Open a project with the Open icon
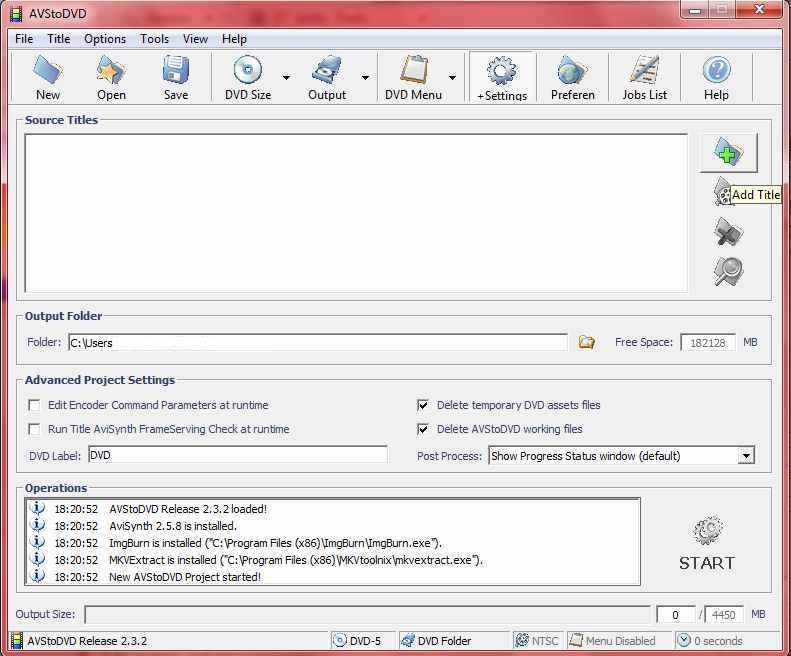 [111, 70]
